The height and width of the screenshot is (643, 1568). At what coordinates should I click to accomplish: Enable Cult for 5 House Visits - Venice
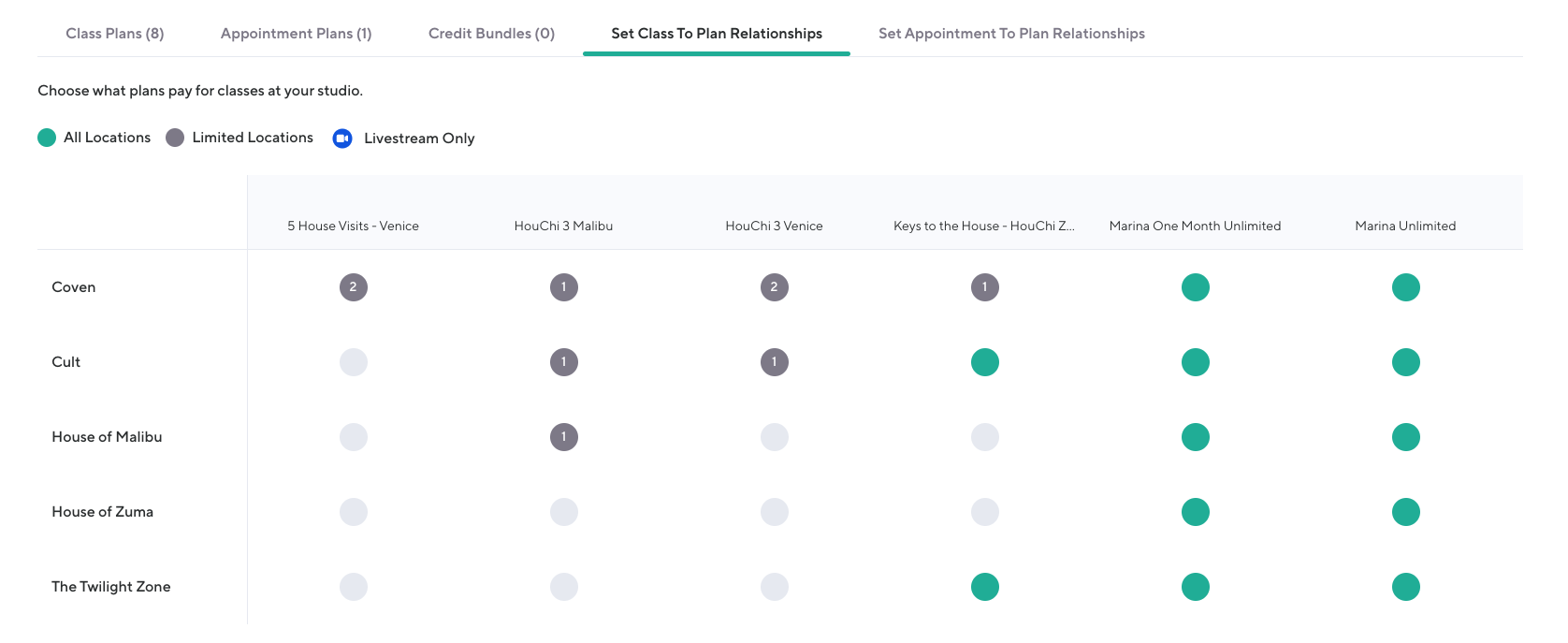click(353, 362)
